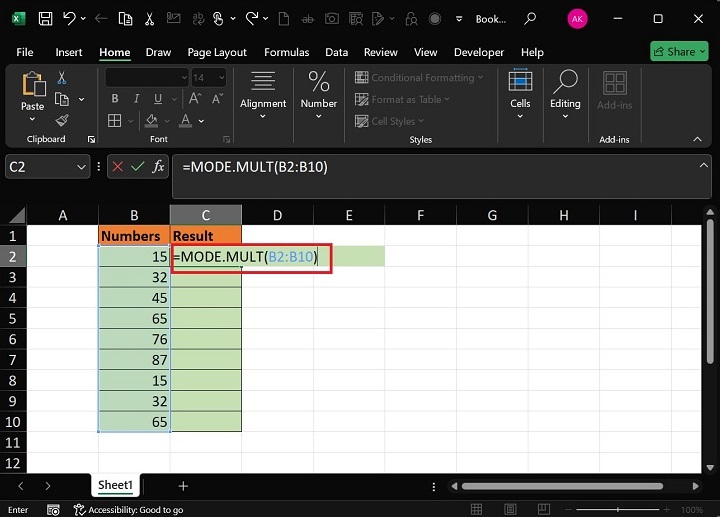Viewport: 720px width, 517px height.
Task: Cancel formula entry with red X
Action: 118,167
